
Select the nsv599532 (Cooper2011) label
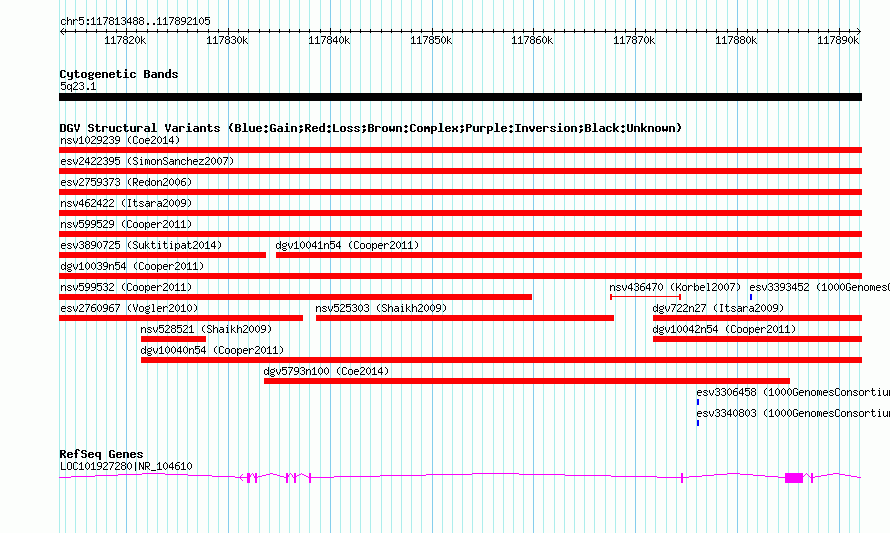(126, 287)
